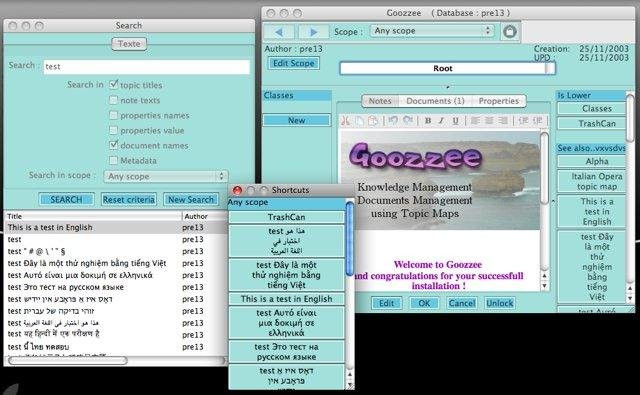This screenshot has width=640, height=395.
Task: Toggle Italic formatting in notes editor
Action: coord(441,120)
